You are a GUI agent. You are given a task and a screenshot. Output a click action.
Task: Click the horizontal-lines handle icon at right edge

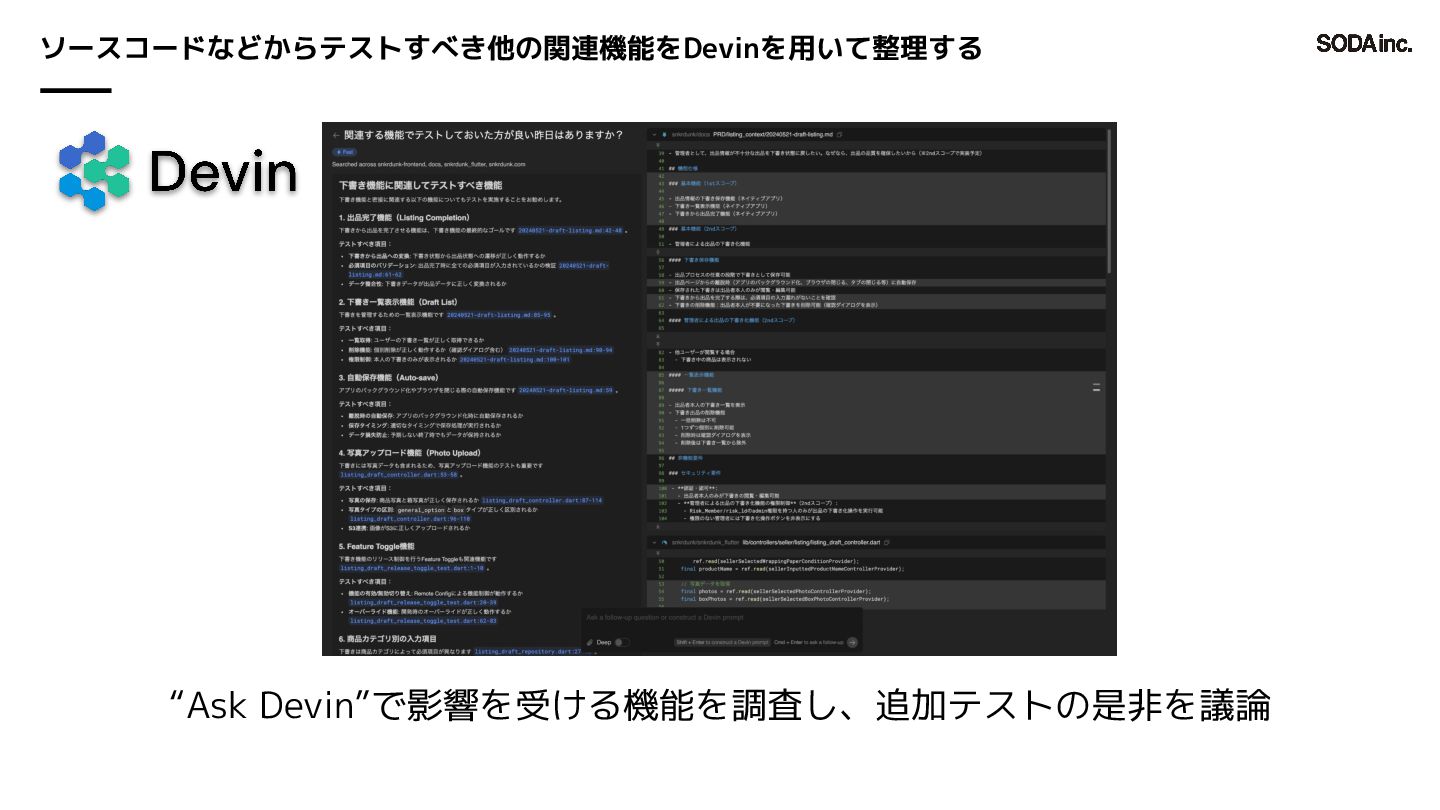1096,386
